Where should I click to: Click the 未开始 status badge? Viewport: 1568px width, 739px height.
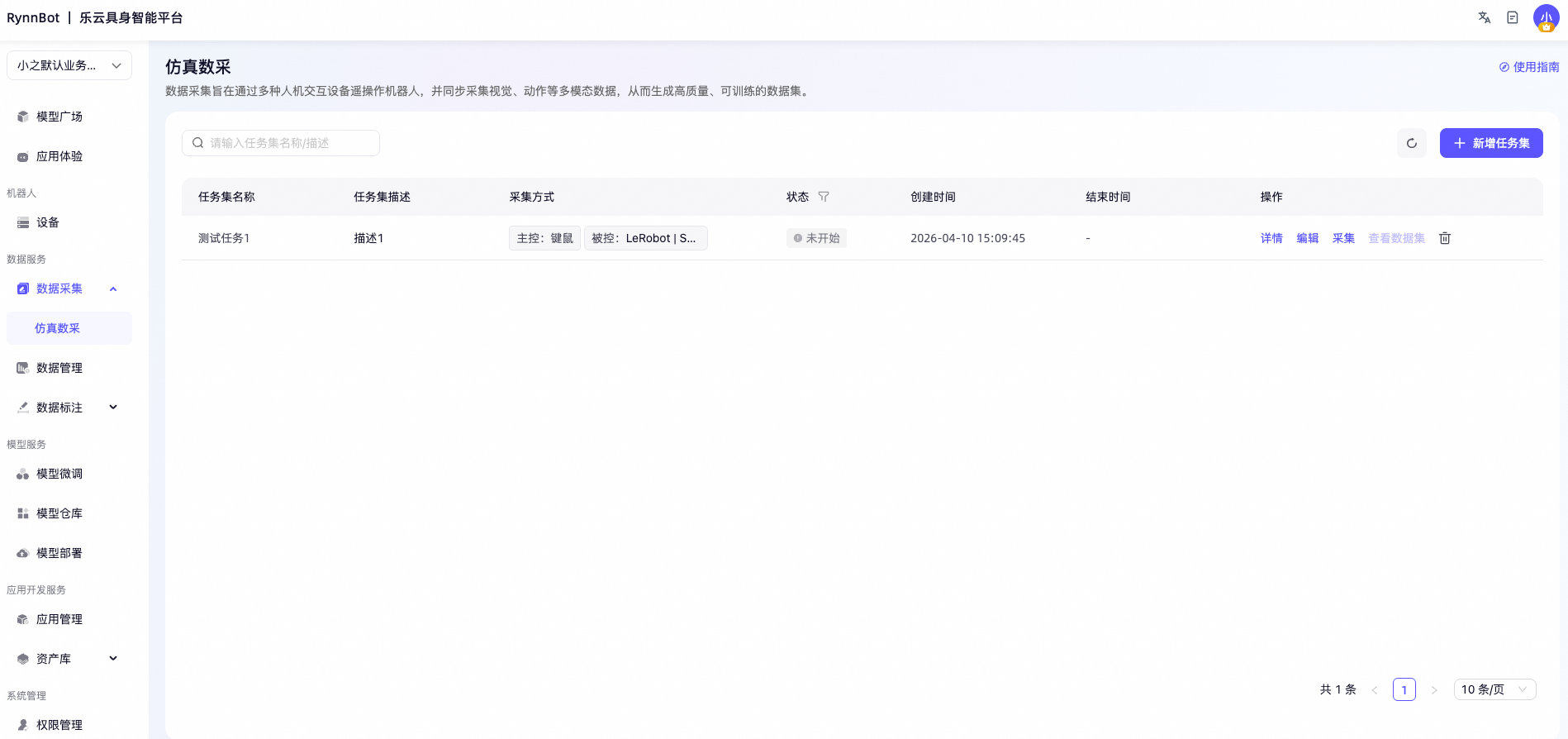(816, 238)
